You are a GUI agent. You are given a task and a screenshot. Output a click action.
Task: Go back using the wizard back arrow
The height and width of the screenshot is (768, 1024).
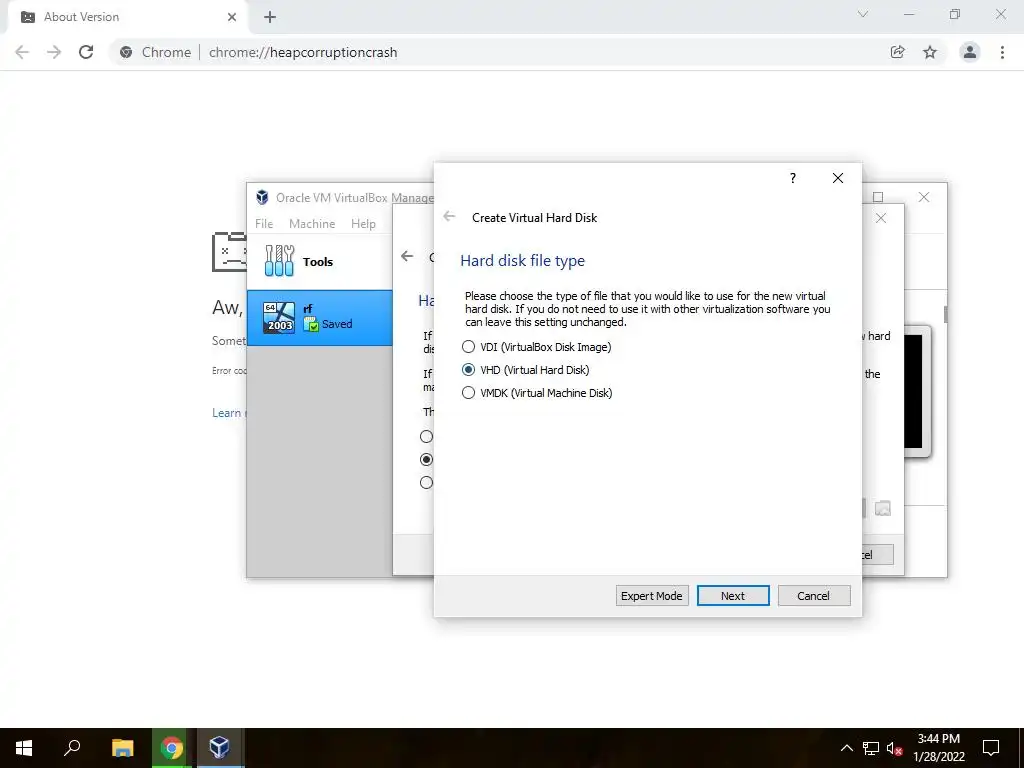coord(449,217)
